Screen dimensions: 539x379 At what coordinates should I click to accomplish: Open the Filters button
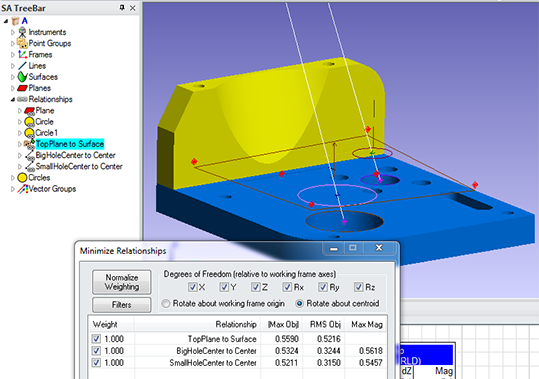click(122, 305)
